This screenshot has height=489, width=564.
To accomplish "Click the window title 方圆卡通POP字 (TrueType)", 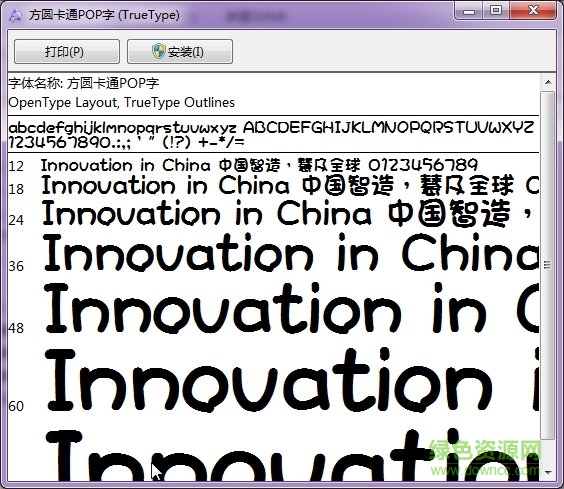I will coord(104,15).
